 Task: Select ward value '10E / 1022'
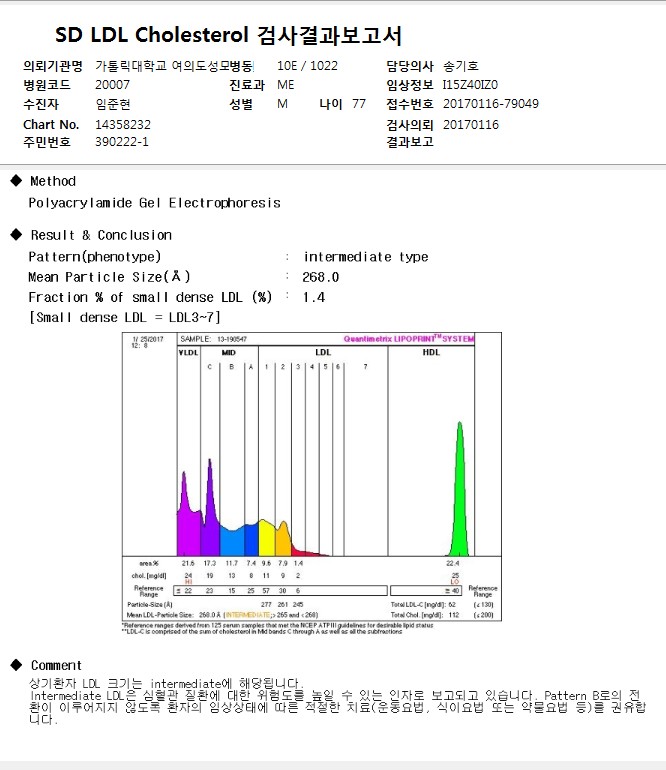pos(307,66)
